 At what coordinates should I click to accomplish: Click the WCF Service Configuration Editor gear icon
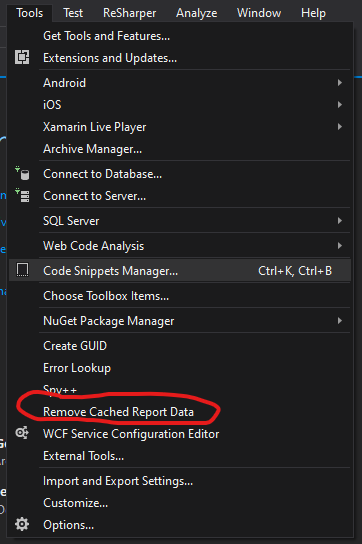tap(22, 433)
